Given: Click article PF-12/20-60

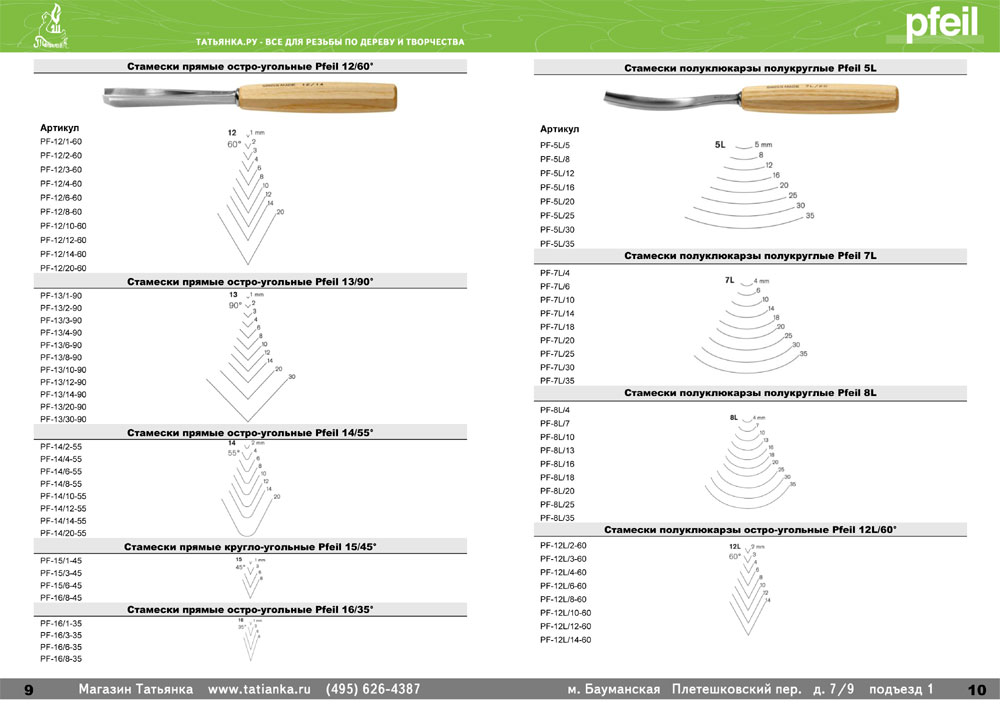Looking at the screenshot, I should tap(63, 268).
